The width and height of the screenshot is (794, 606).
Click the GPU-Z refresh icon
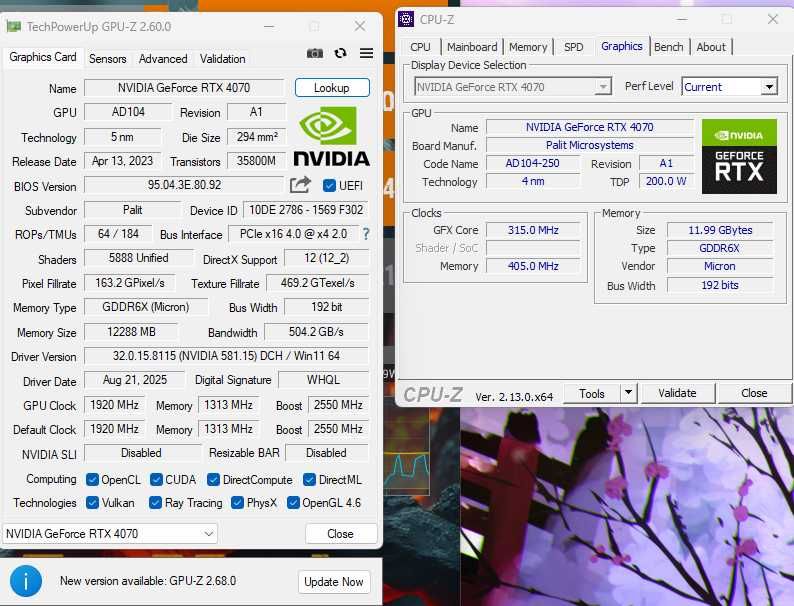(340, 53)
